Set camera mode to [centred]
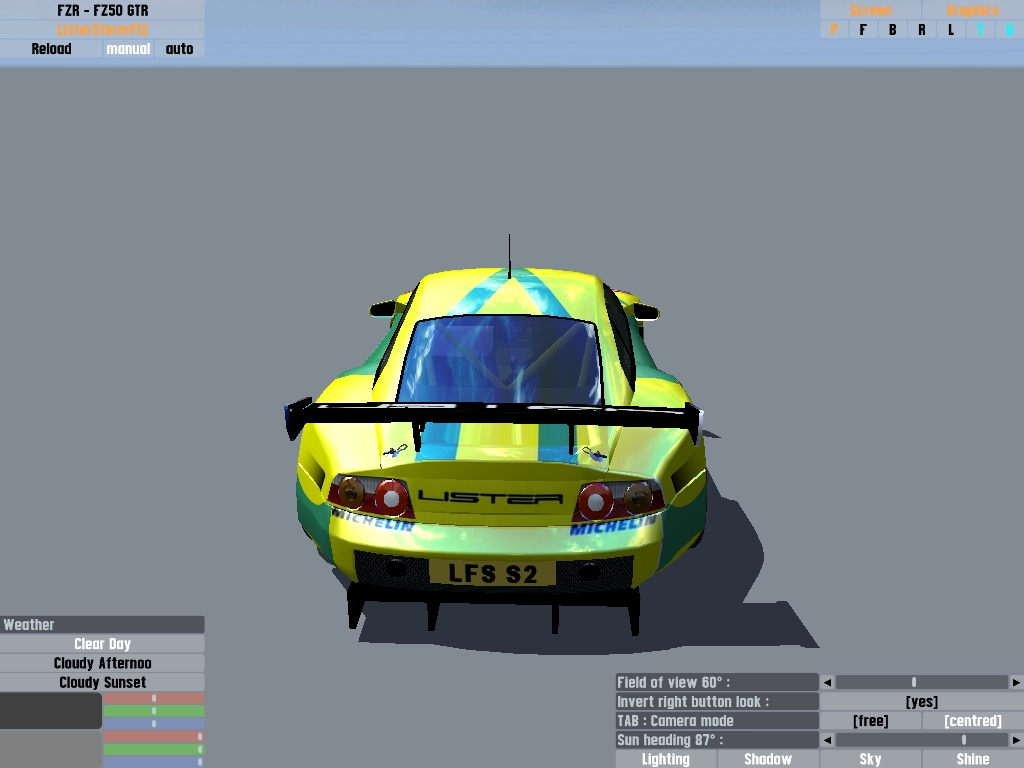1024x768 pixels. [973, 720]
